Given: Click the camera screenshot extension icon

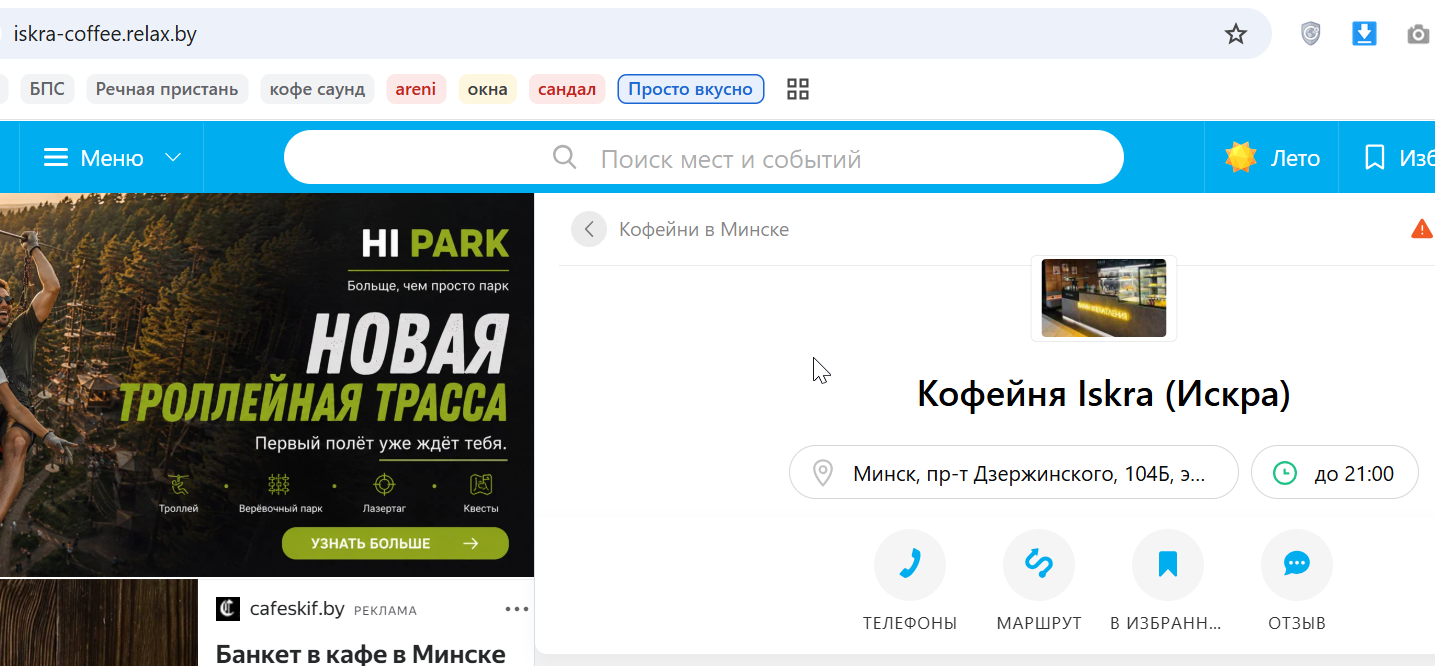Looking at the screenshot, I should pyautogui.click(x=1418, y=35).
